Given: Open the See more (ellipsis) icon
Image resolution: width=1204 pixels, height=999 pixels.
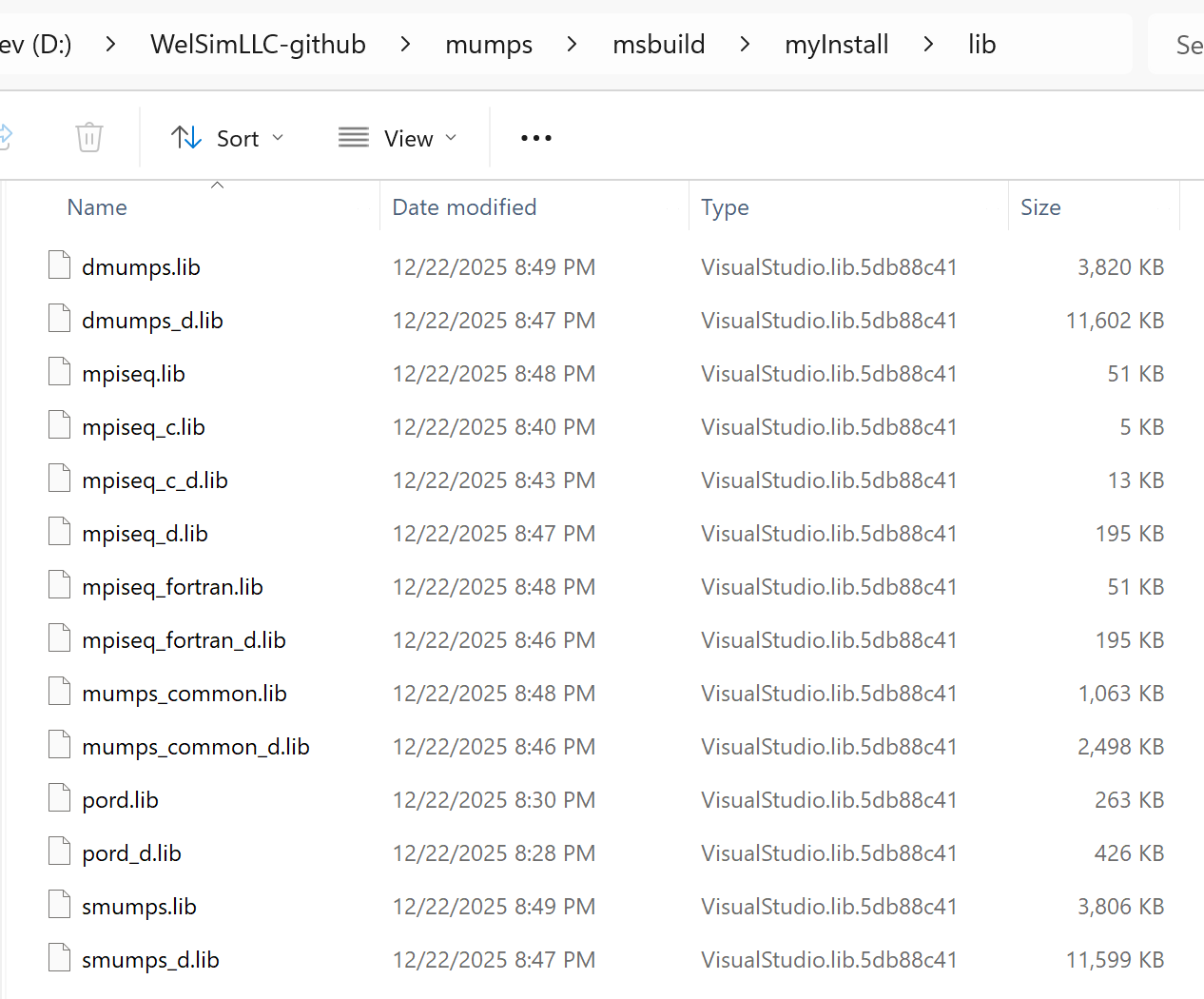Looking at the screenshot, I should point(535,138).
